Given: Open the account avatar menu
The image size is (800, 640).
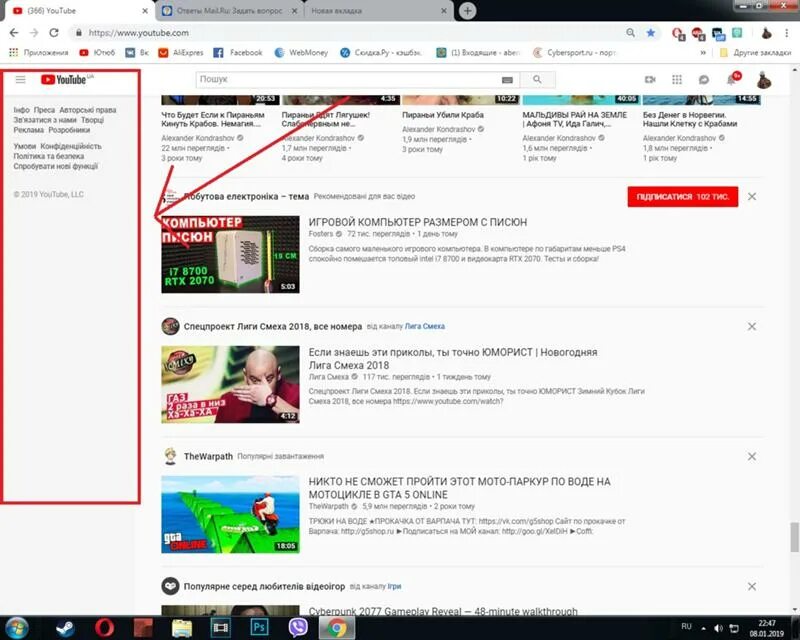Looking at the screenshot, I should click(x=764, y=80).
